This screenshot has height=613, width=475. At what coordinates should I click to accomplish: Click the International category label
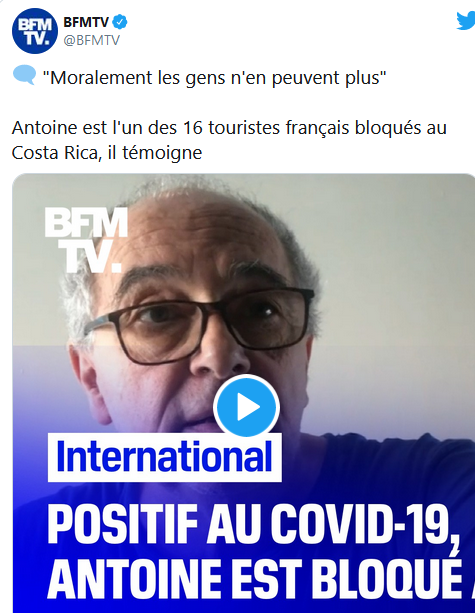[165, 457]
